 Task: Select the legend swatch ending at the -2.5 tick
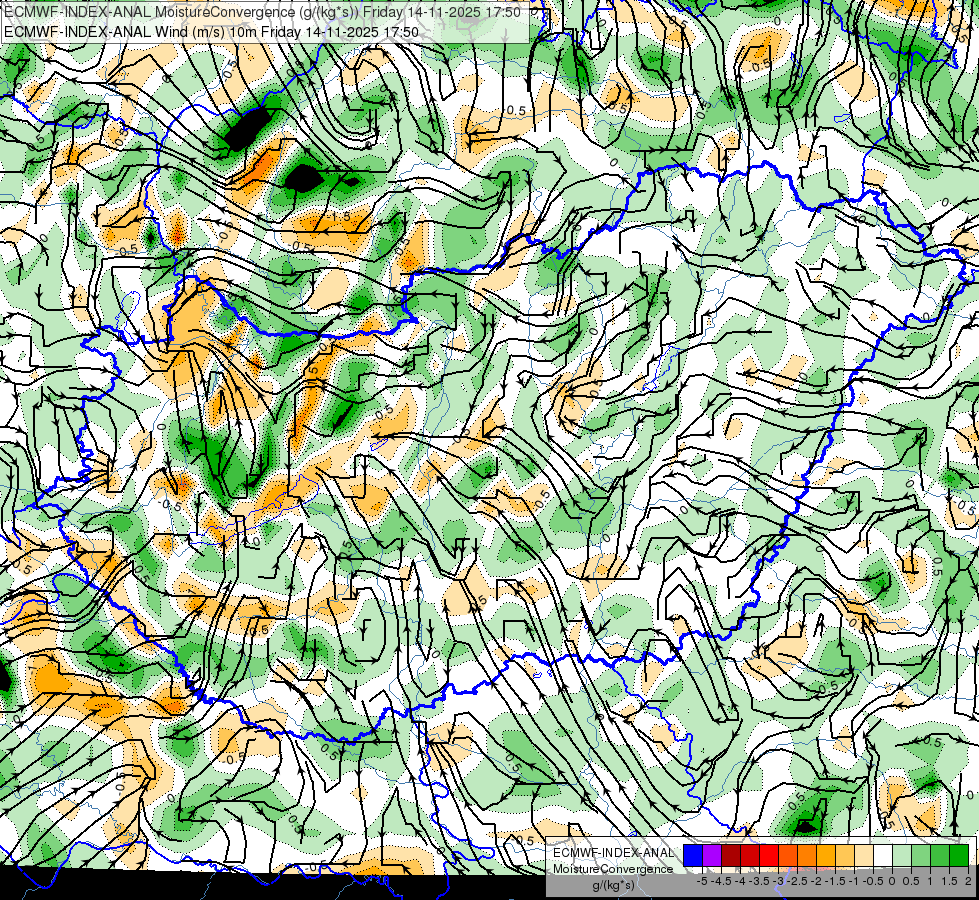coord(788,855)
